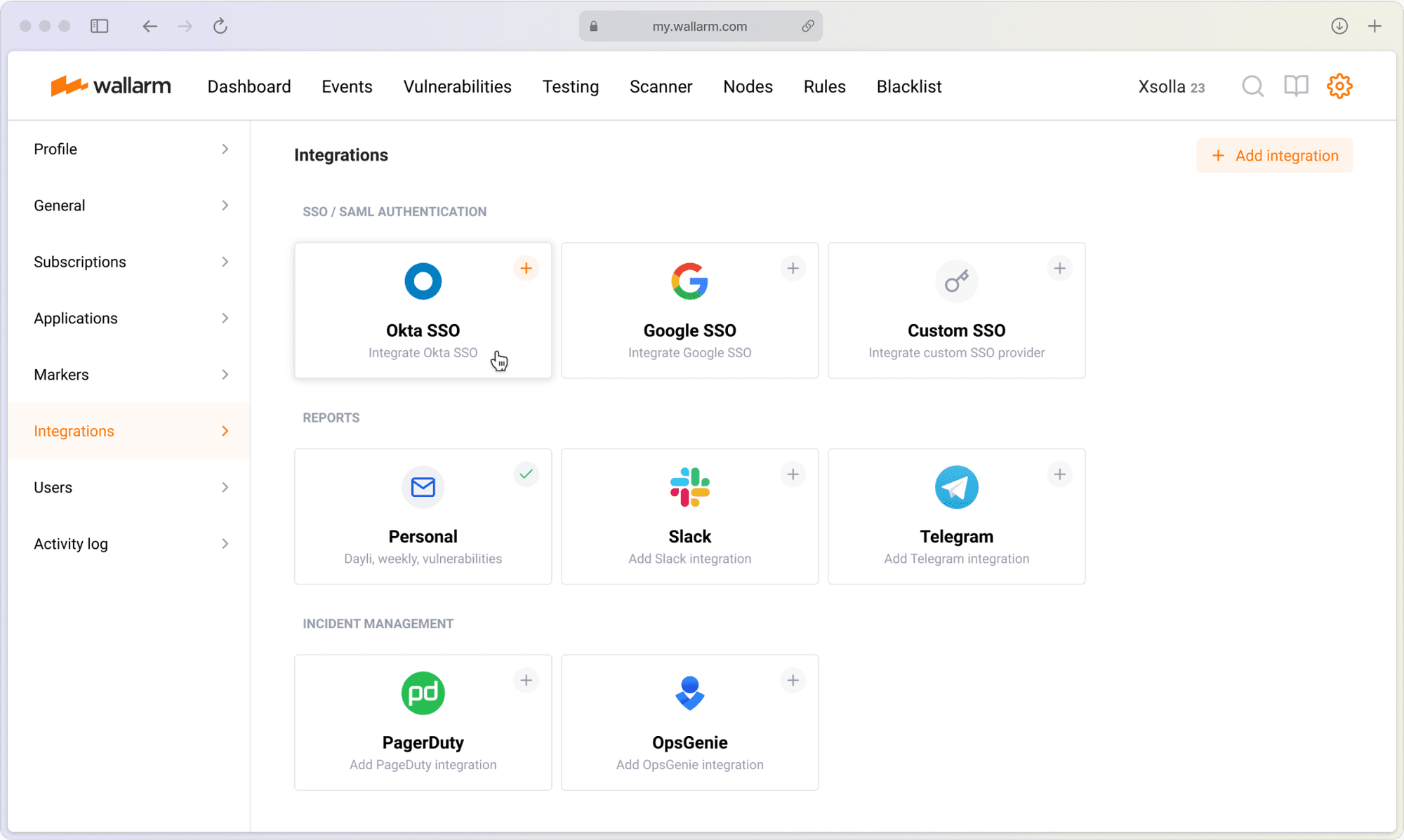Viewport: 1404px width, 840px height.
Task: Click the Slack logo icon
Action: click(x=689, y=487)
